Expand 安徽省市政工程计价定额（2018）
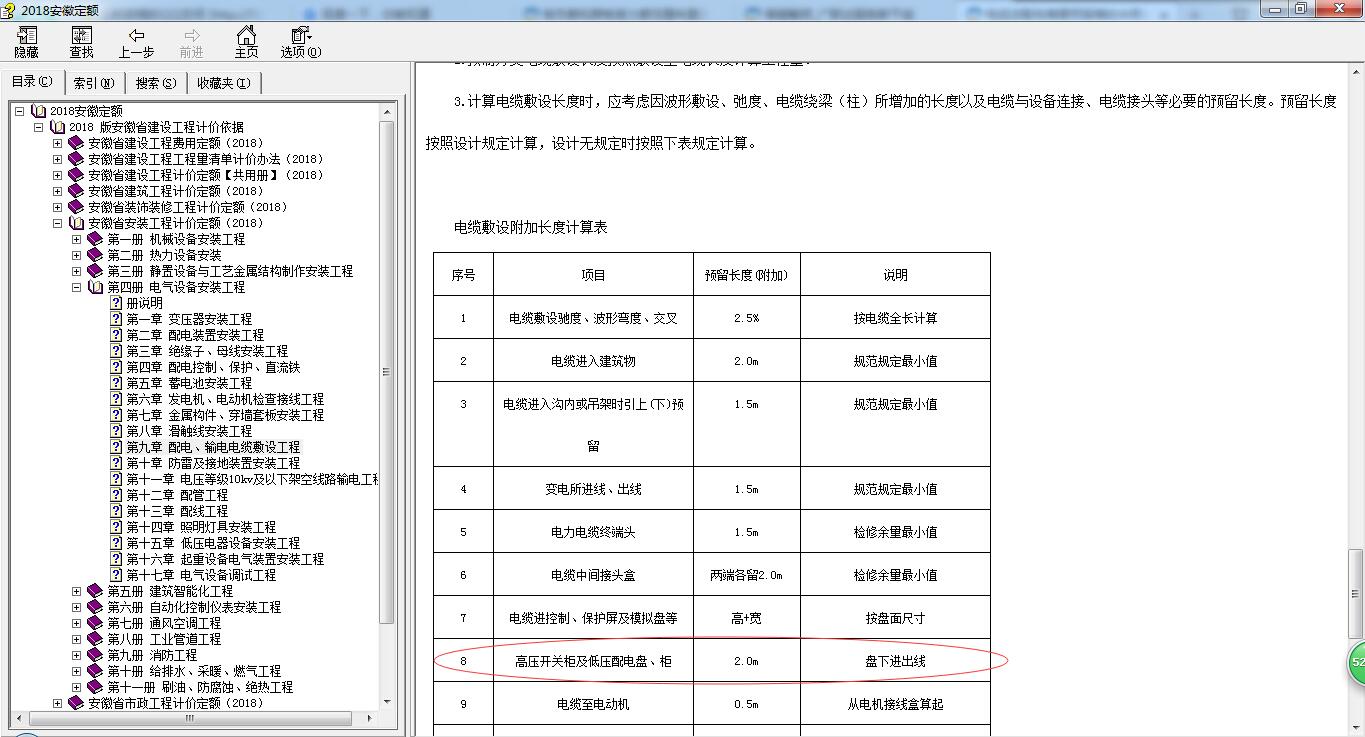Image resolution: width=1365 pixels, height=737 pixels. (x=57, y=703)
